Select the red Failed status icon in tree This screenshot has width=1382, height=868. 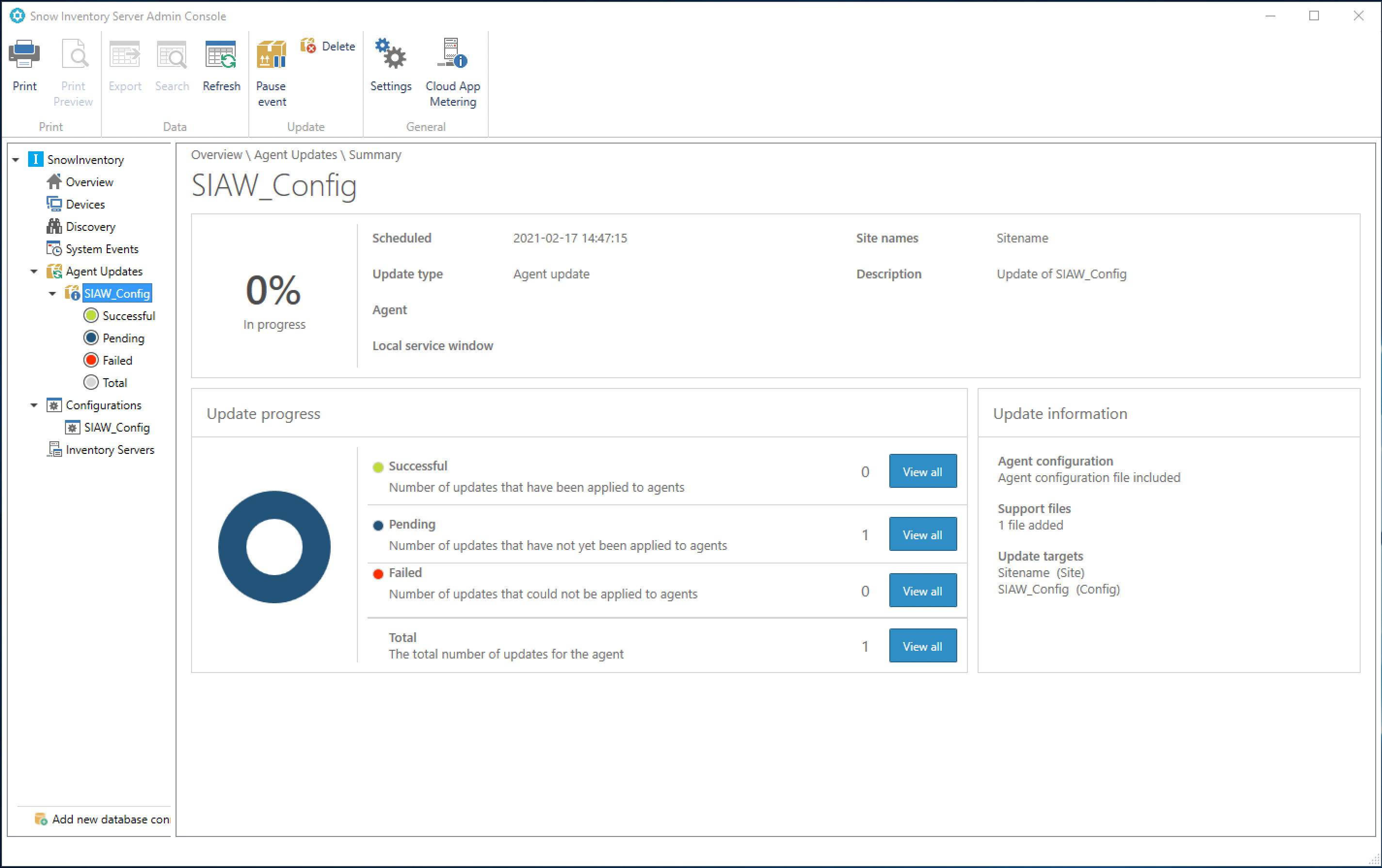tap(91, 360)
